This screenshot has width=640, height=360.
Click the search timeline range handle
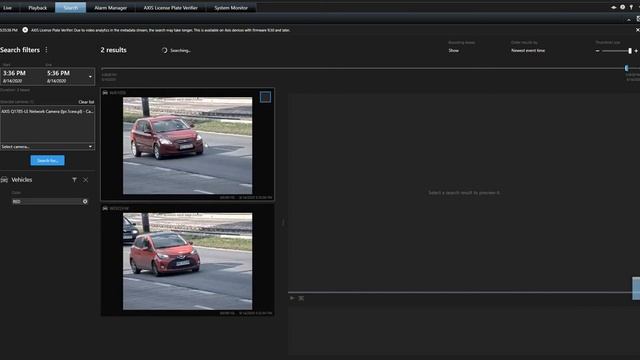627,68
